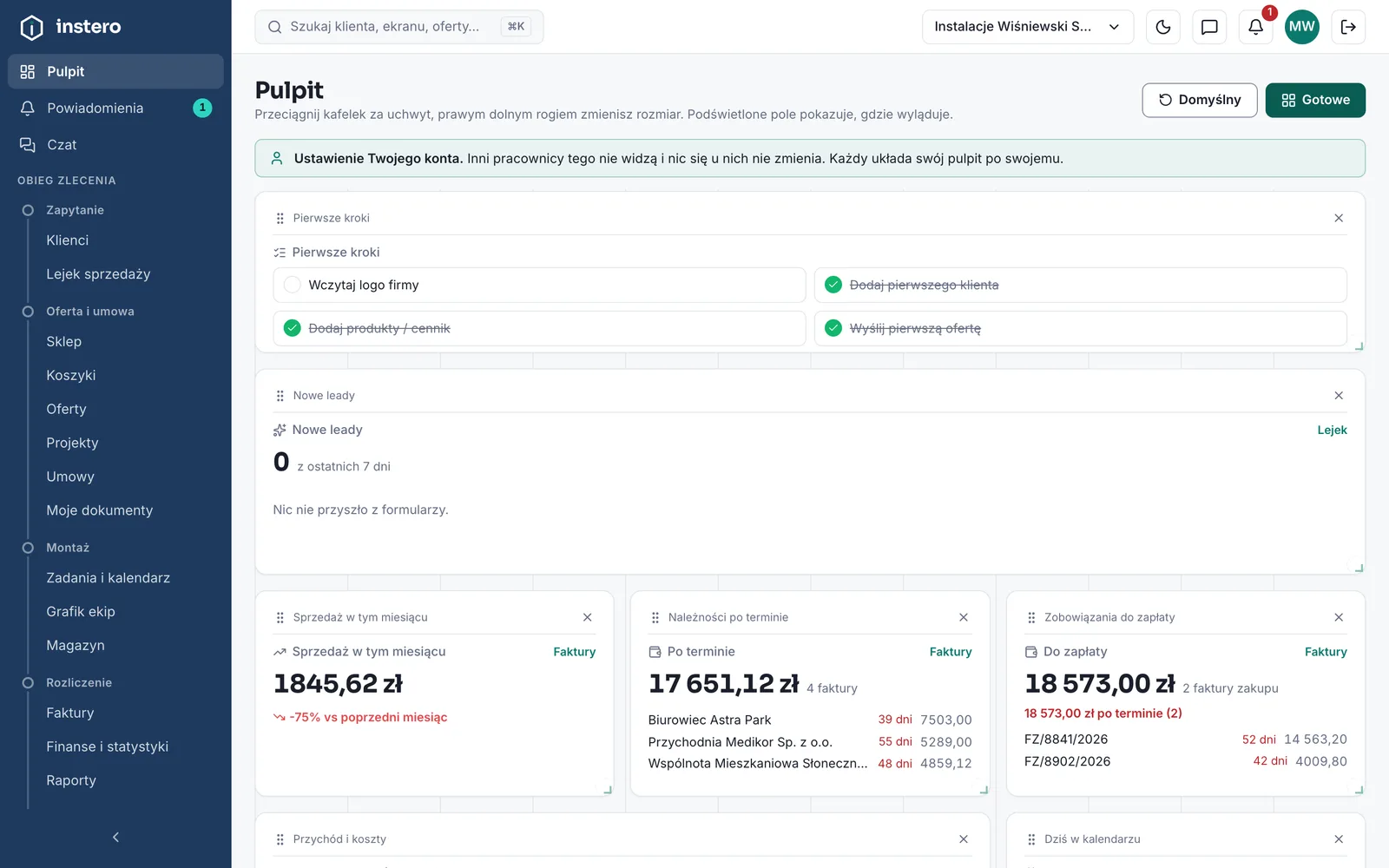This screenshot has height=868, width=1389.
Task: Collapse the Rozliczenie sidebar section
Action: pyautogui.click(x=79, y=683)
